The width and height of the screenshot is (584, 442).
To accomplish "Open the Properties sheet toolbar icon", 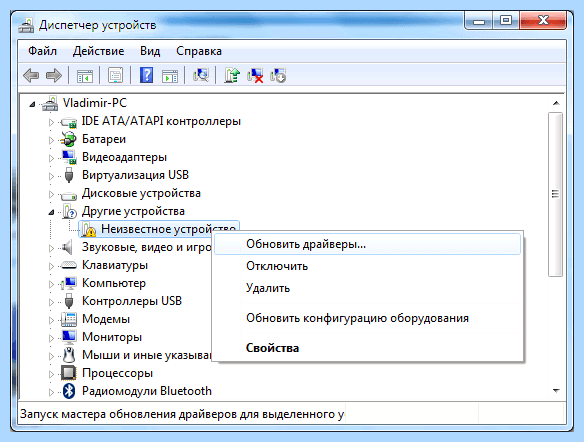I will (115, 76).
